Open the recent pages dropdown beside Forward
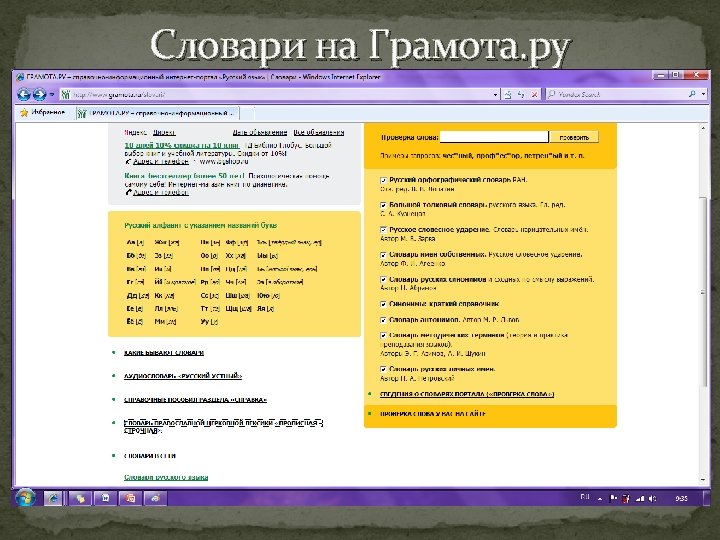Image resolution: width=720 pixels, height=540 pixels. coord(52,95)
